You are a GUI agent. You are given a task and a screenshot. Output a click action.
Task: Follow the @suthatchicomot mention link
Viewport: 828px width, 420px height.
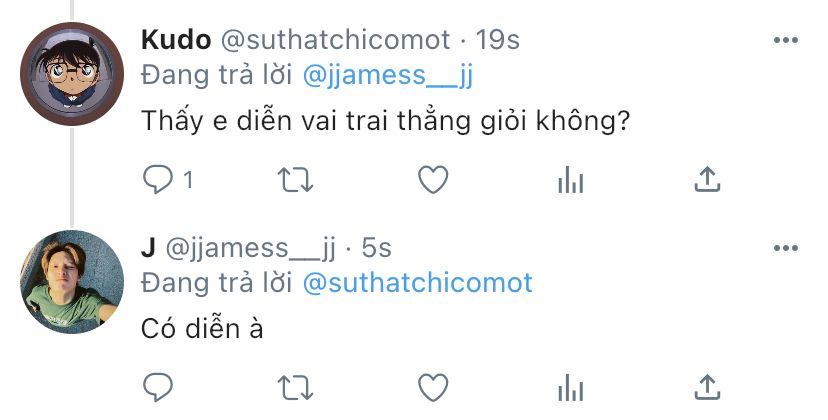click(x=417, y=283)
